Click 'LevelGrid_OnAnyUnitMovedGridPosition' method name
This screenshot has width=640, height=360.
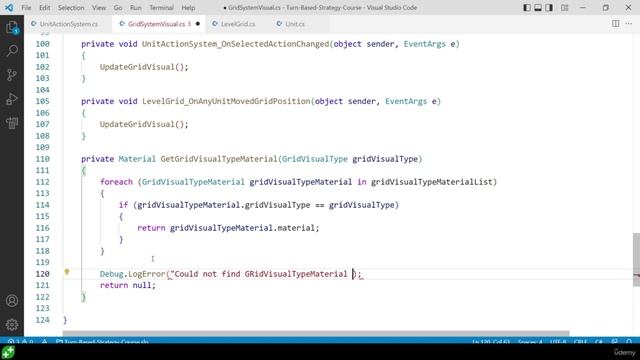226,101
